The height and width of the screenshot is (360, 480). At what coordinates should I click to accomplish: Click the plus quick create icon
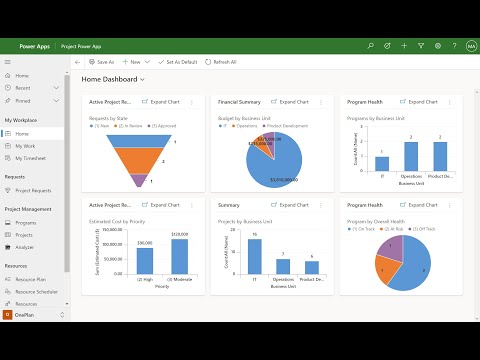point(404,46)
